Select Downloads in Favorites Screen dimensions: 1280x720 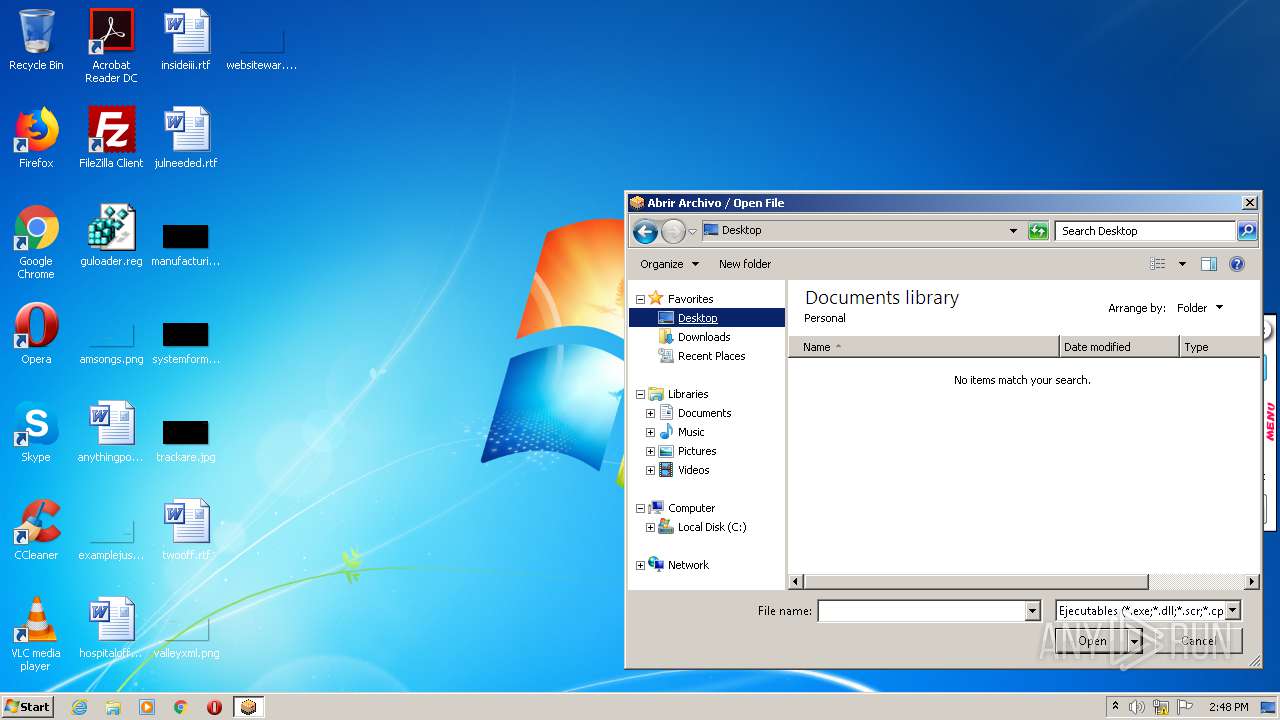point(704,337)
